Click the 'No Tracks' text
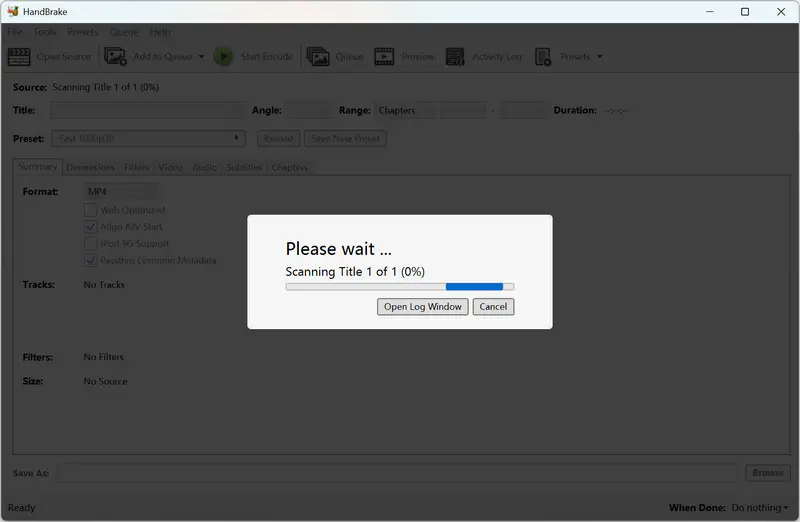 click(104, 285)
